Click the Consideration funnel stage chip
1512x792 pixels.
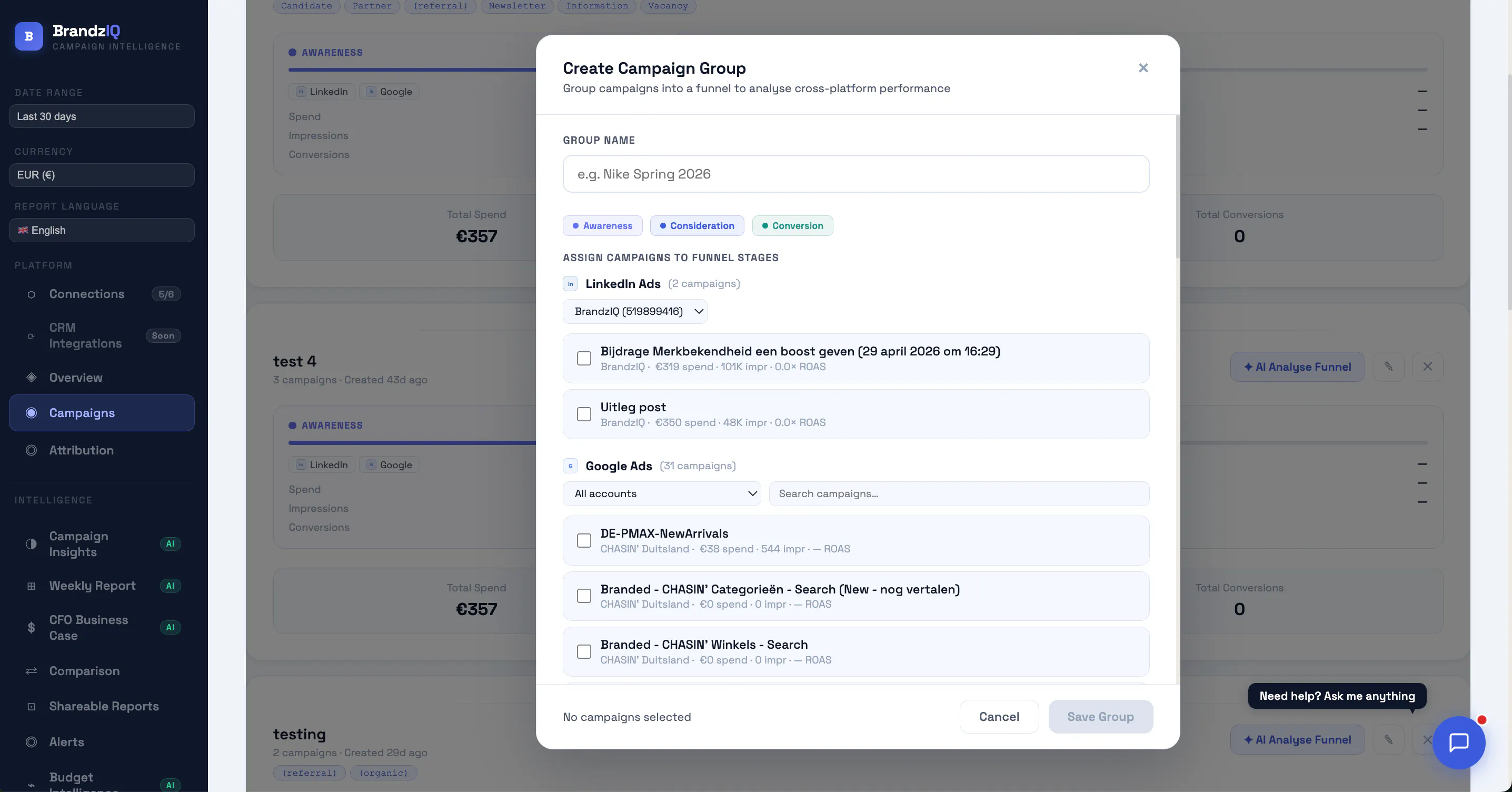click(697, 226)
